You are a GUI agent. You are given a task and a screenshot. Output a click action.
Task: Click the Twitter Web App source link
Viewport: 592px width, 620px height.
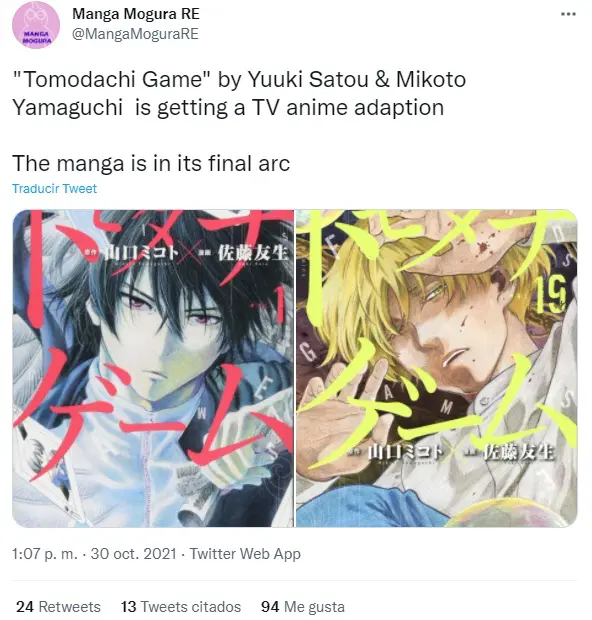pyautogui.click(x=245, y=554)
